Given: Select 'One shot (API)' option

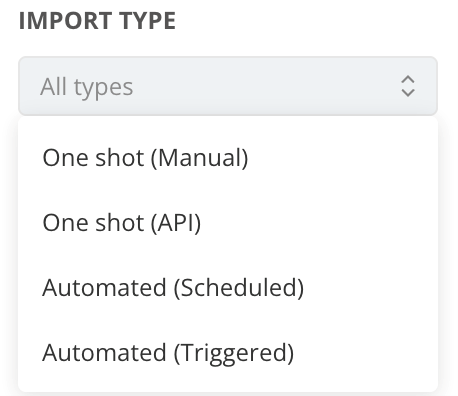Looking at the screenshot, I should (228, 223).
